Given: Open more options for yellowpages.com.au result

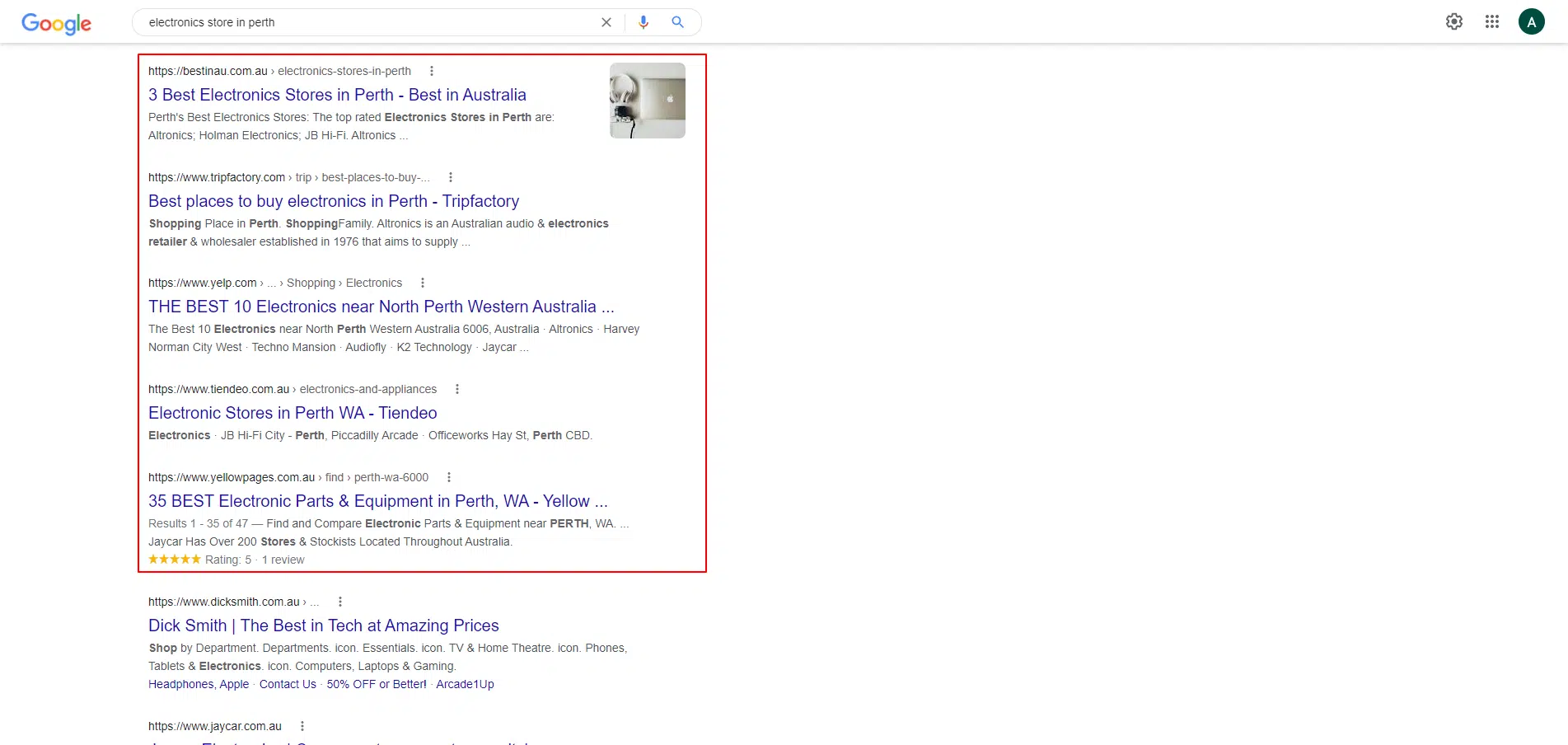Looking at the screenshot, I should tap(449, 477).
